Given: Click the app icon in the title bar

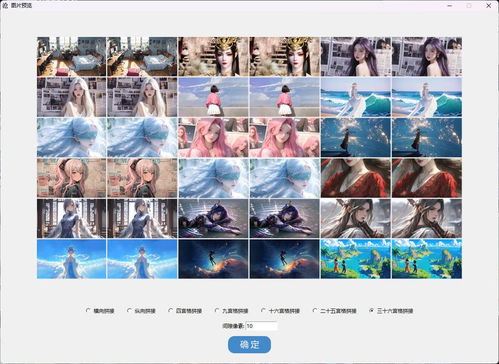Looking at the screenshot, I should point(5,6).
